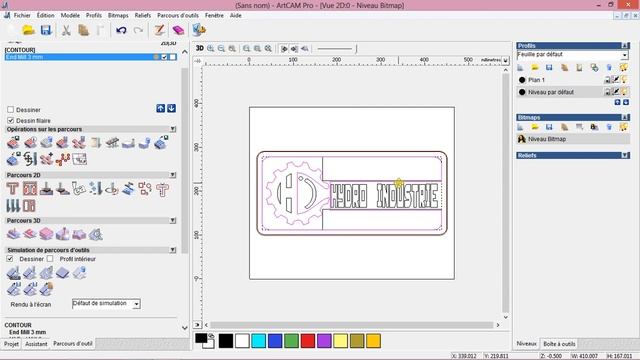
Task: Collapse the Profils panel header
Action: pos(624,46)
